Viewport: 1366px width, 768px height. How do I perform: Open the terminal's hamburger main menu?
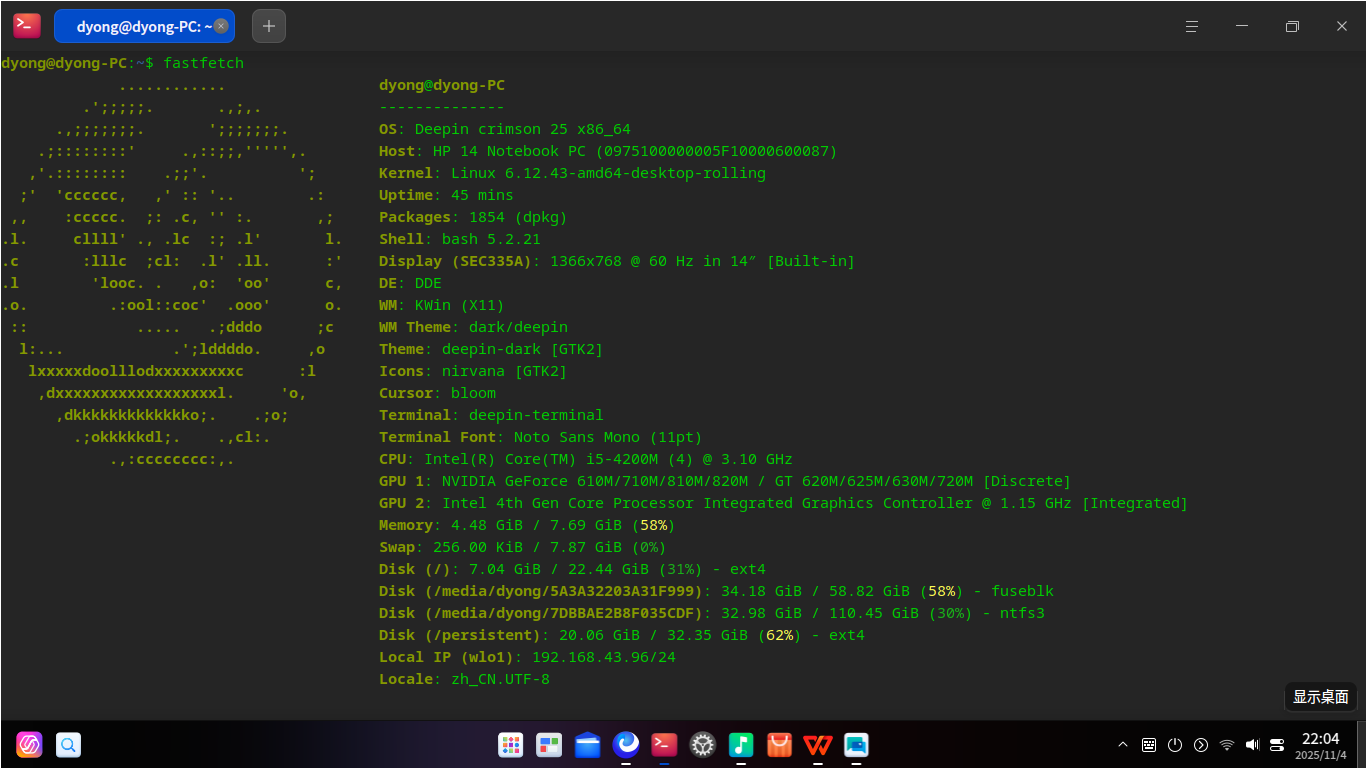tap(1192, 26)
